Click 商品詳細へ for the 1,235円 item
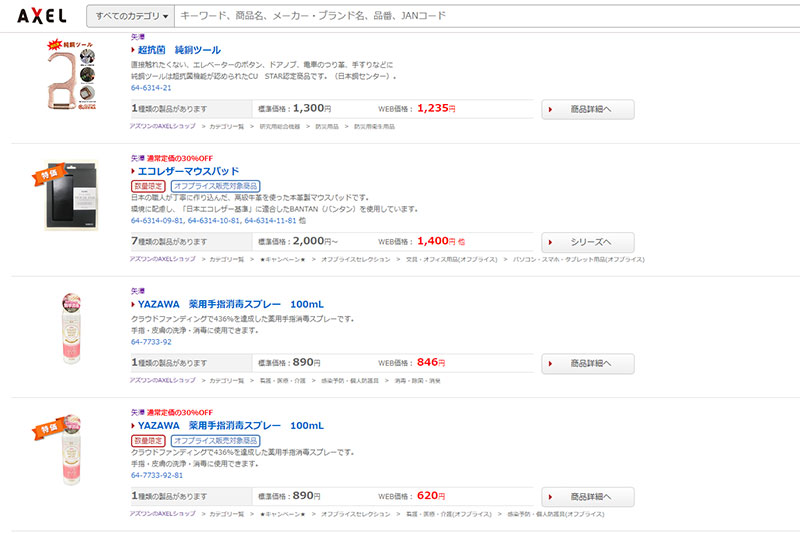Viewport: 800px width, 534px height. [x=588, y=109]
